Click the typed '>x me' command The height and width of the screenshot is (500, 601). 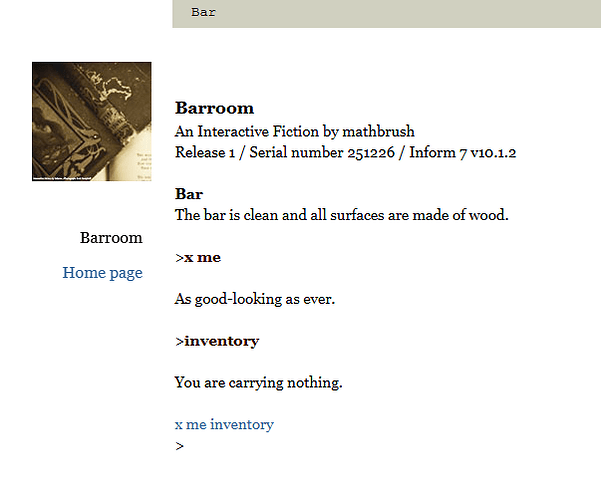click(x=198, y=257)
